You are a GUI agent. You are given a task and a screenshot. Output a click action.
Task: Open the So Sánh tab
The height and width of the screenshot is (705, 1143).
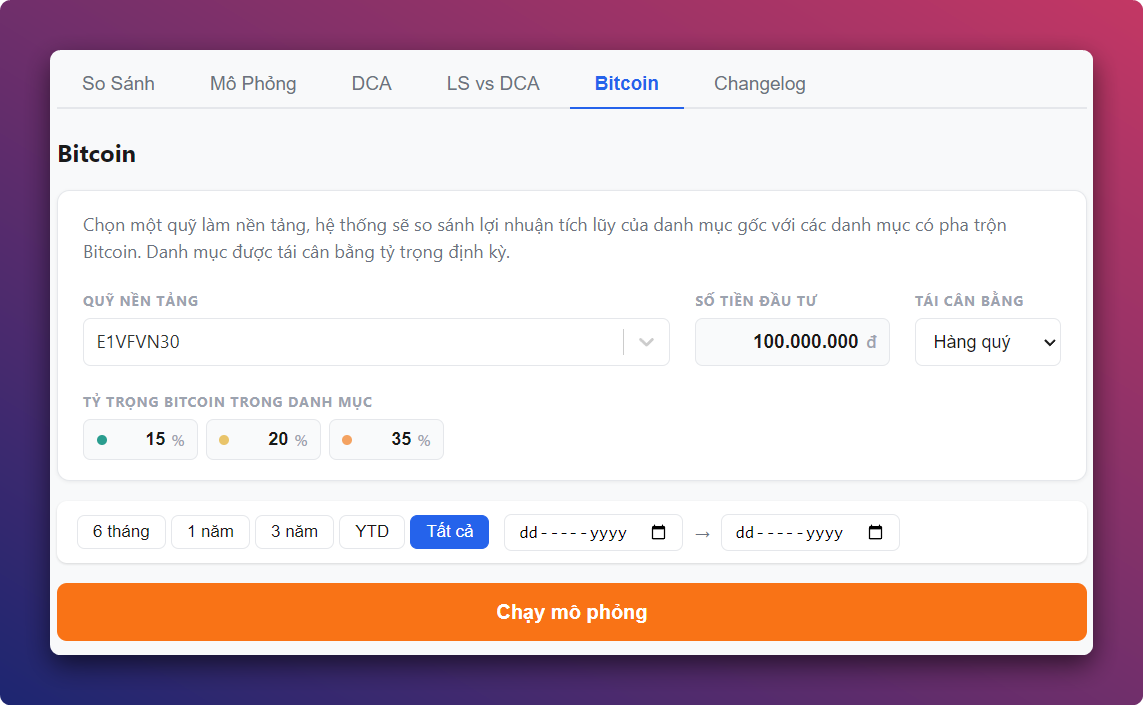coord(118,83)
